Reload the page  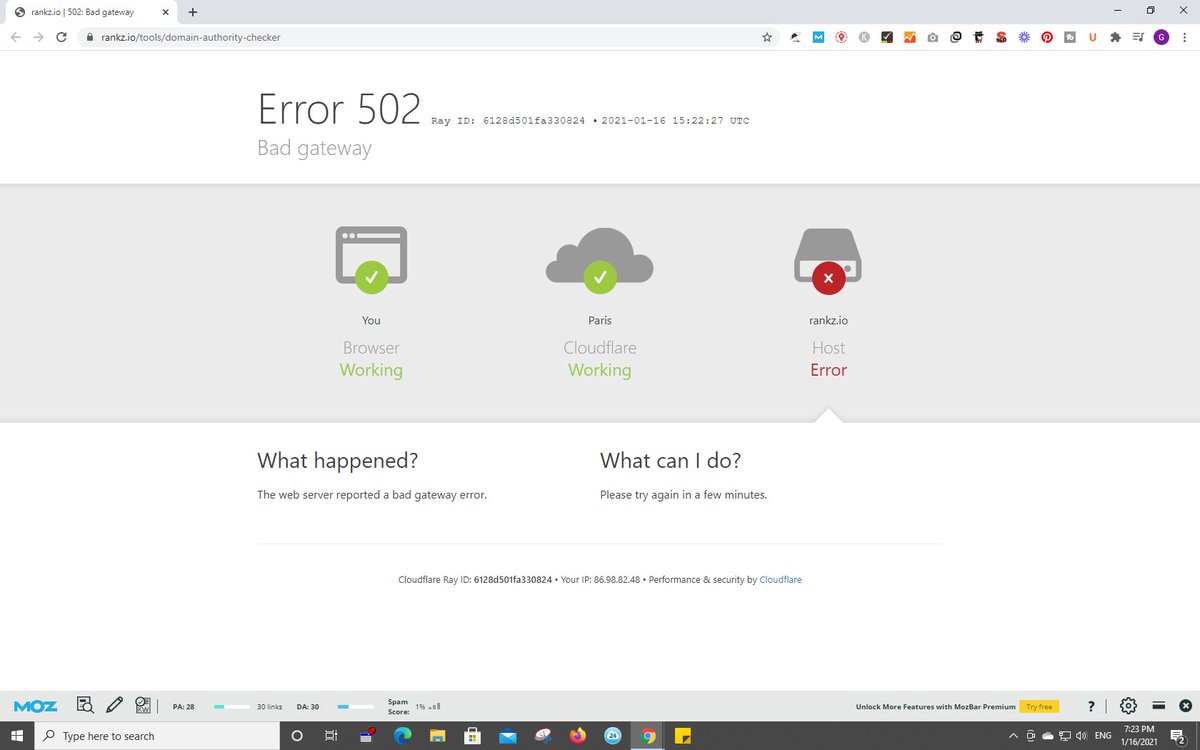pyautogui.click(x=62, y=37)
